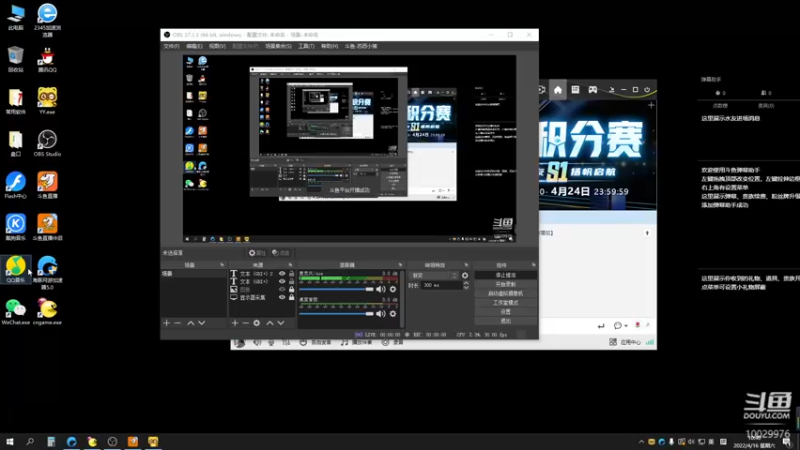Screen dimensions: 800x450
Task: Open the chat bubble dropdown arrow in the Douyu window
Action: 626,326
